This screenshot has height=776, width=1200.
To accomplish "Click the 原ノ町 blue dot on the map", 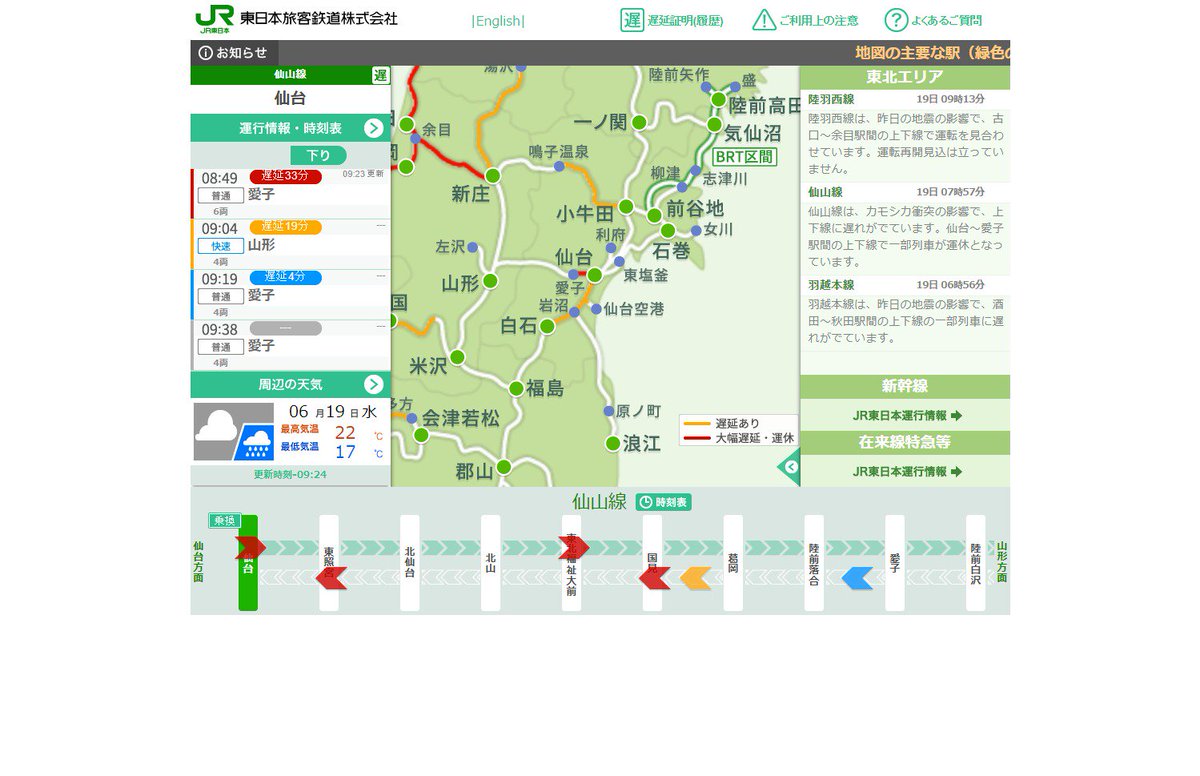I will coord(609,411).
